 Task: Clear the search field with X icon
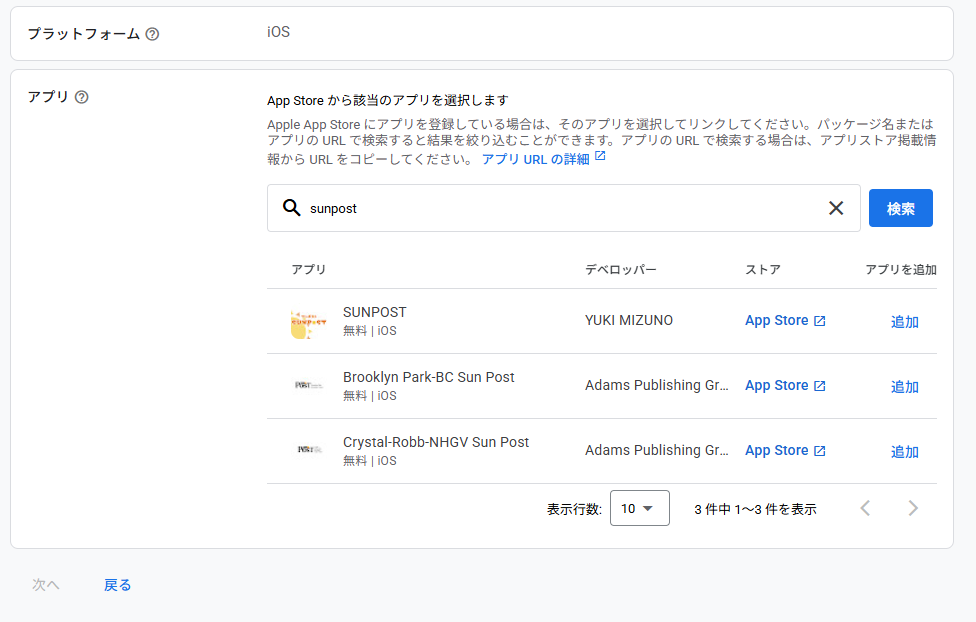836,208
